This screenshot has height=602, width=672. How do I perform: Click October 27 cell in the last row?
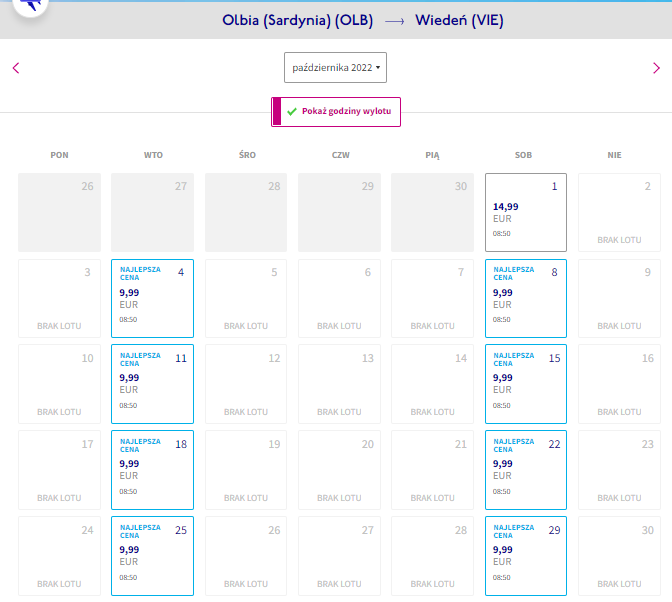(339, 556)
